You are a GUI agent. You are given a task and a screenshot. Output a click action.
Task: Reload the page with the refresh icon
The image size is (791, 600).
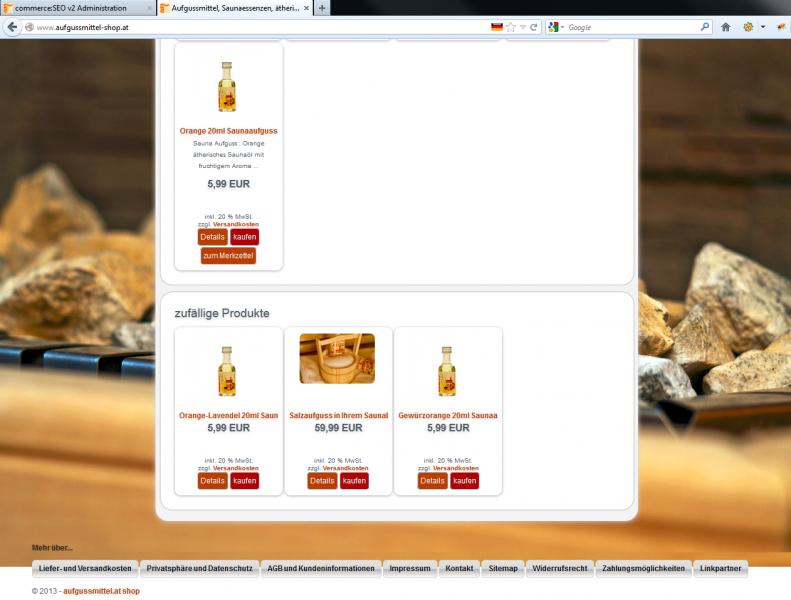[534, 27]
